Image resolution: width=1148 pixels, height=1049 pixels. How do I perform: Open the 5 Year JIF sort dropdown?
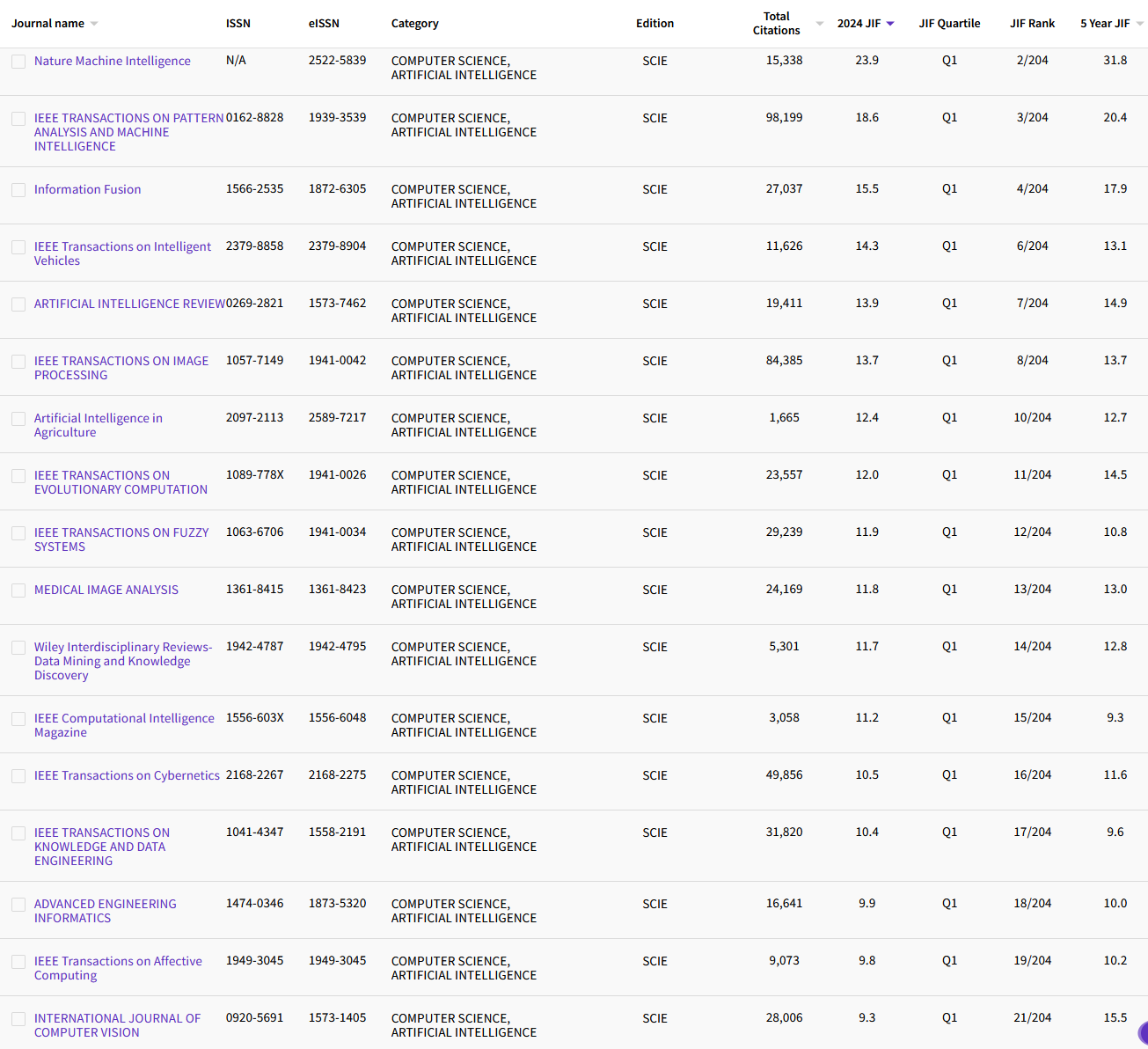1139,24
